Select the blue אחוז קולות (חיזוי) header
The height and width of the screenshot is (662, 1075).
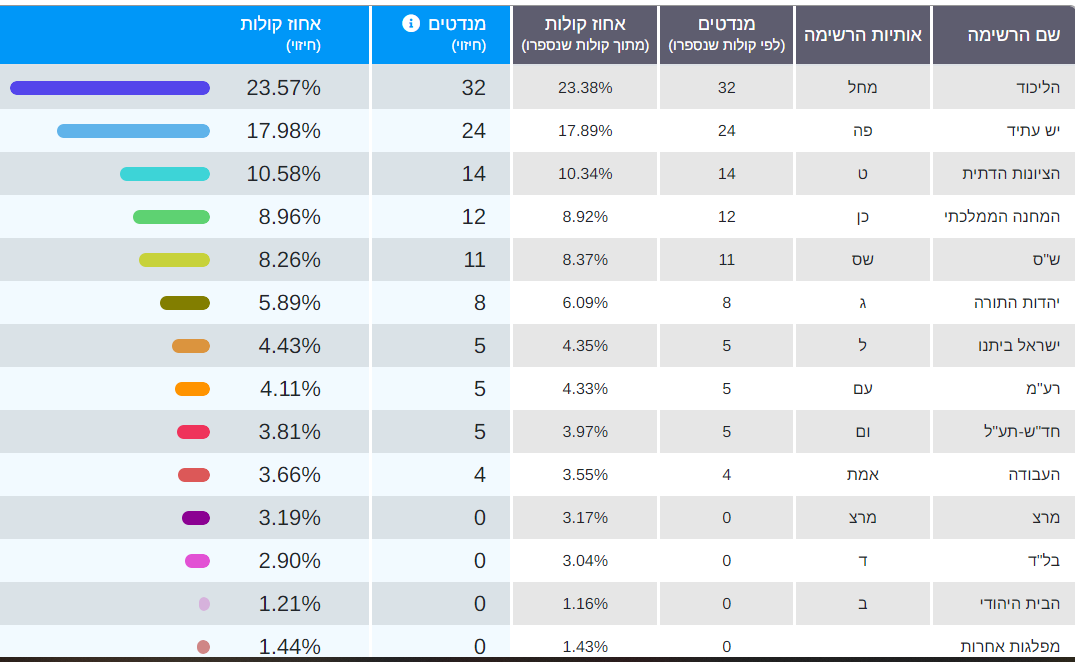[280, 33]
